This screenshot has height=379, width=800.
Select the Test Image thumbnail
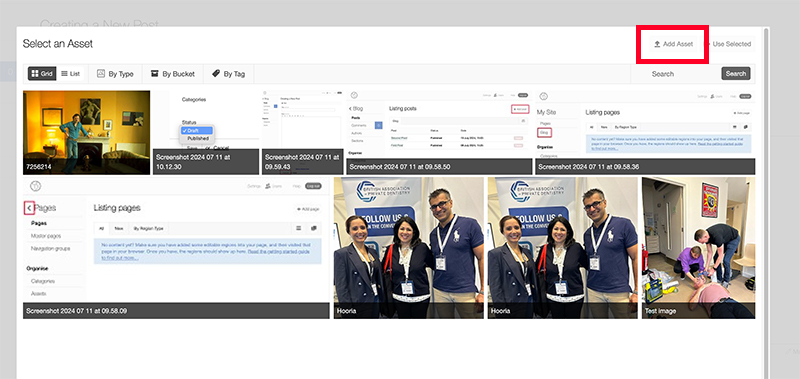click(698, 248)
